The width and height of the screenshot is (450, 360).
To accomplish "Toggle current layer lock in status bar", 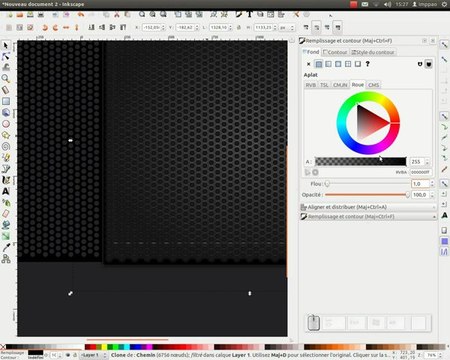I will (x=75, y=355).
